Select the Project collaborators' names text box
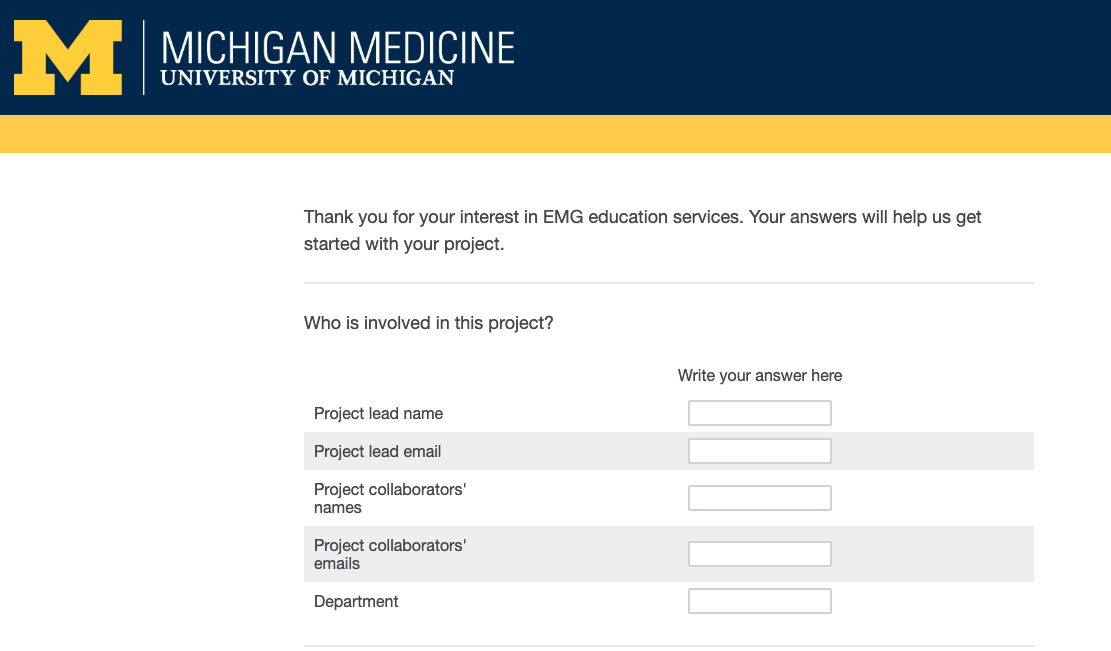The height and width of the screenshot is (651, 1111). click(760, 498)
